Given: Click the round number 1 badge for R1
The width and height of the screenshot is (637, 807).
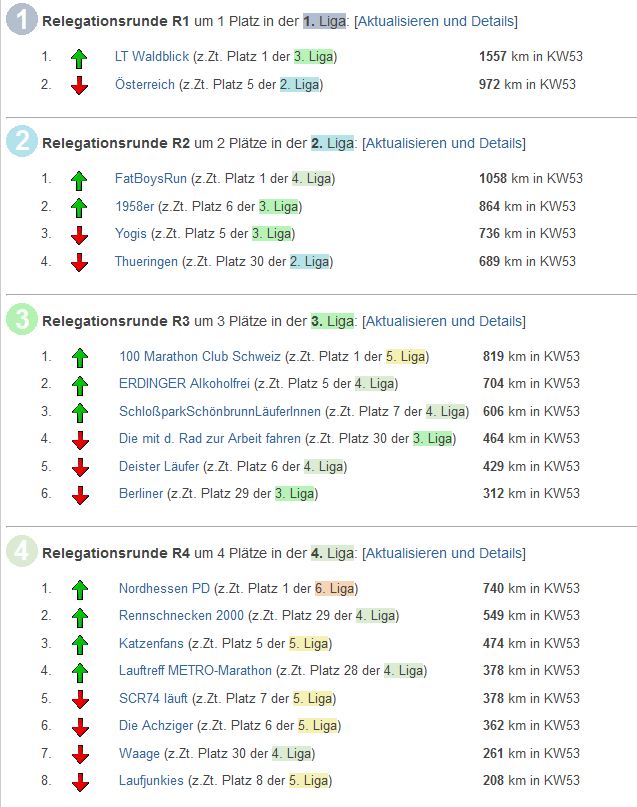Looking at the screenshot, I should click(x=21, y=21).
